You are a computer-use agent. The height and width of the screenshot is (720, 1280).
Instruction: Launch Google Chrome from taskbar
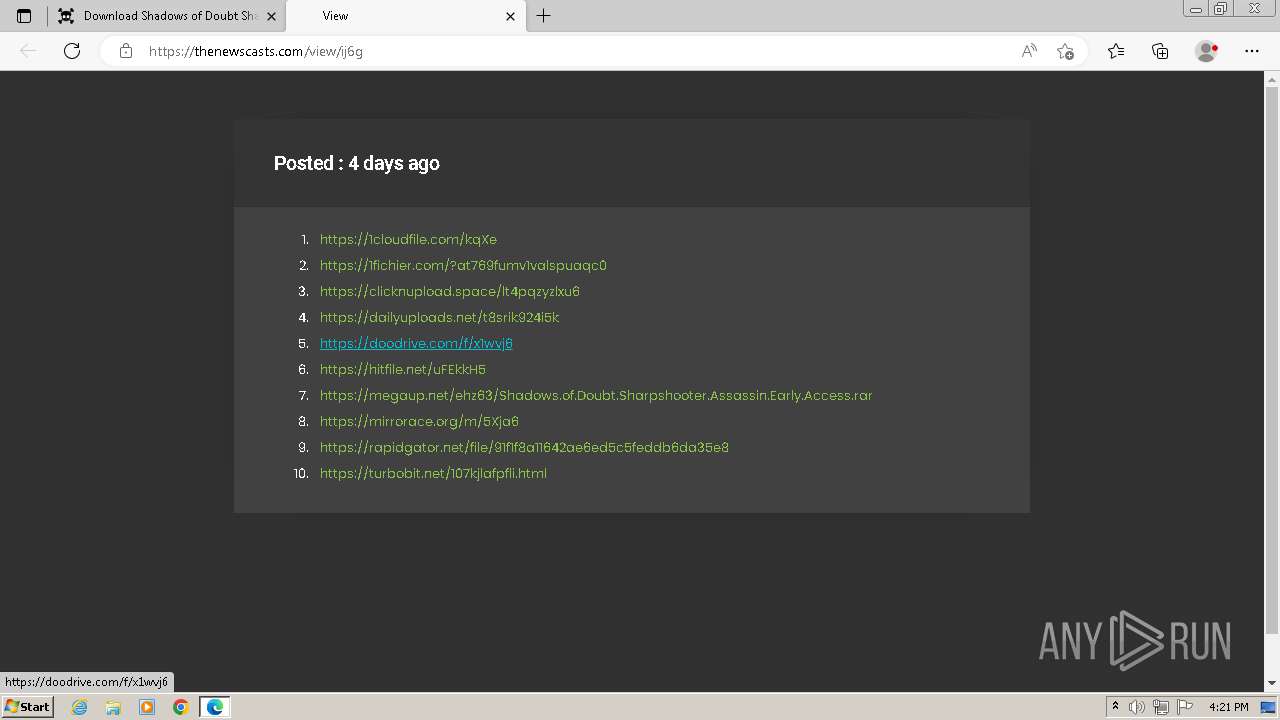(x=181, y=707)
